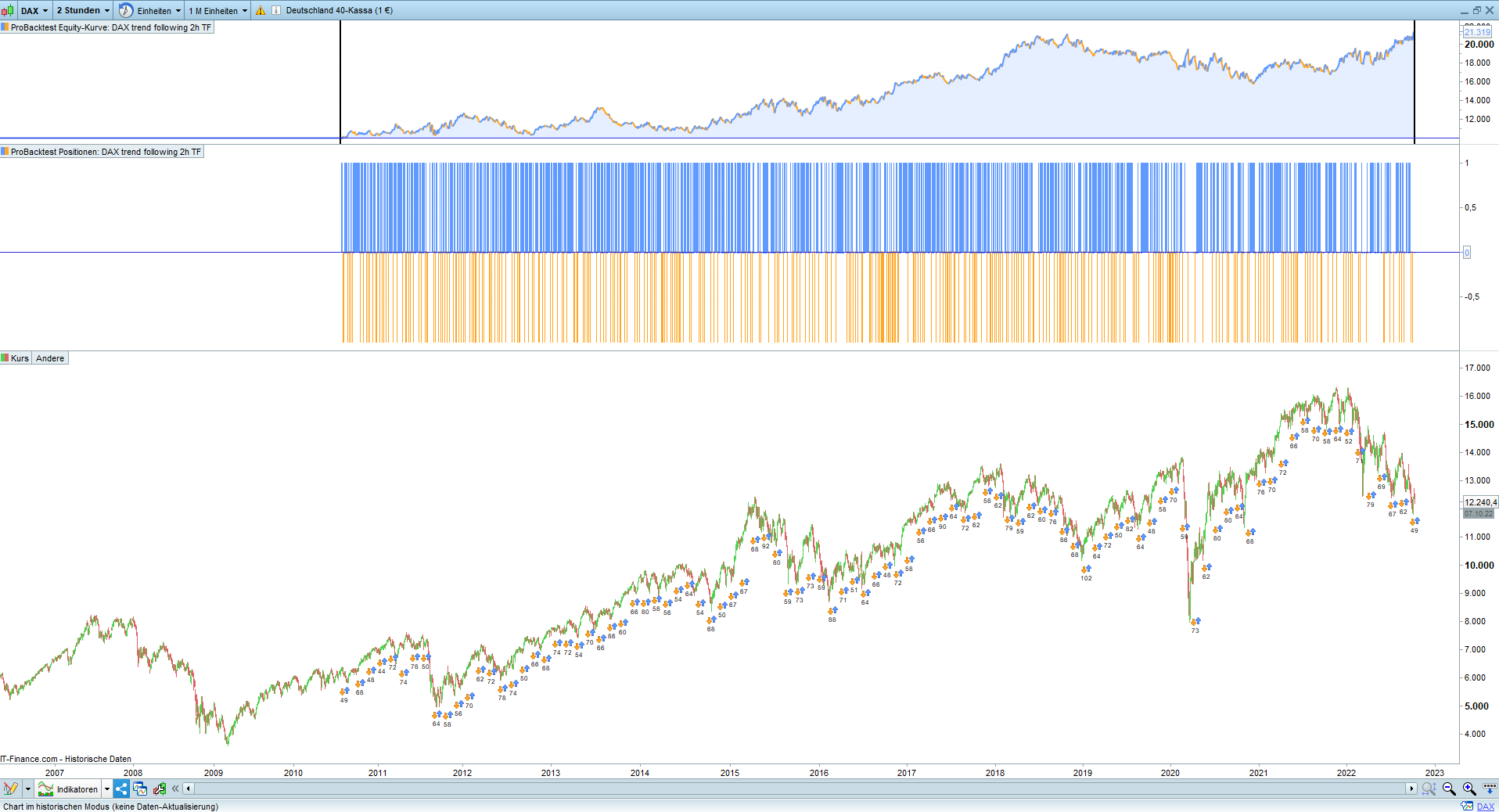Image resolution: width=1499 pixels, height=812 pixels.
Task: Click the 20.000 equity axis label
Action: click(1479, 45)
